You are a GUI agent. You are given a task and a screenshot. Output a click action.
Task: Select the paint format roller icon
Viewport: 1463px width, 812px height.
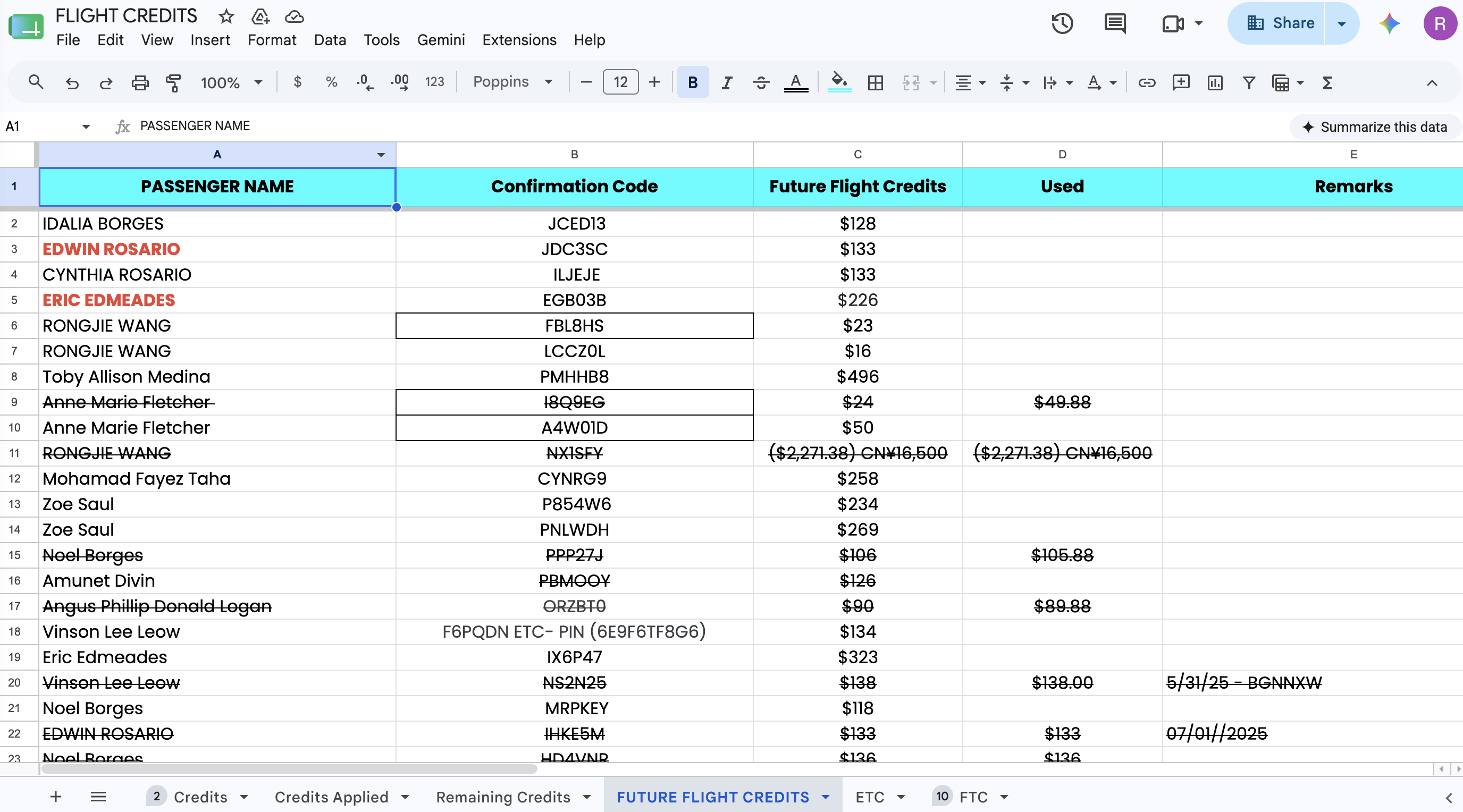click(x=173, y=83)
